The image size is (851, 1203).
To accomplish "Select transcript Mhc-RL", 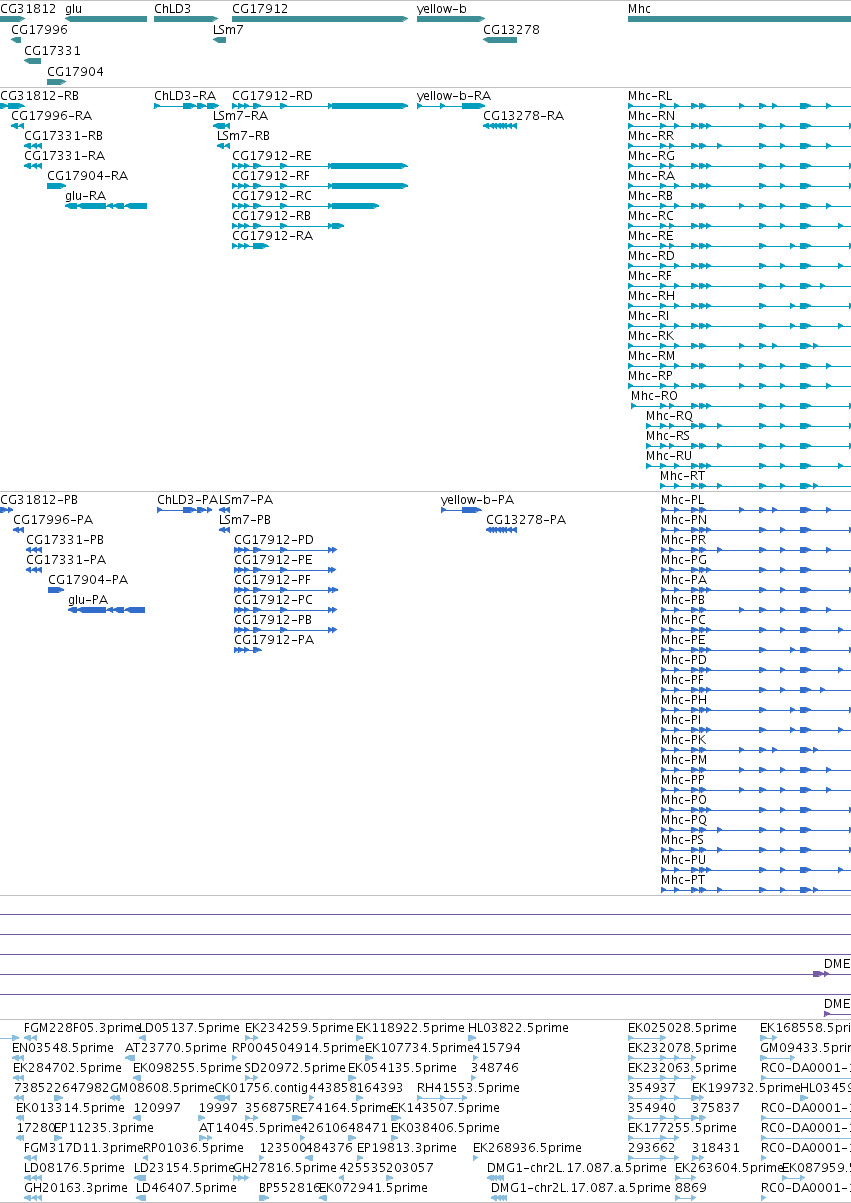I will click(650, 96).
